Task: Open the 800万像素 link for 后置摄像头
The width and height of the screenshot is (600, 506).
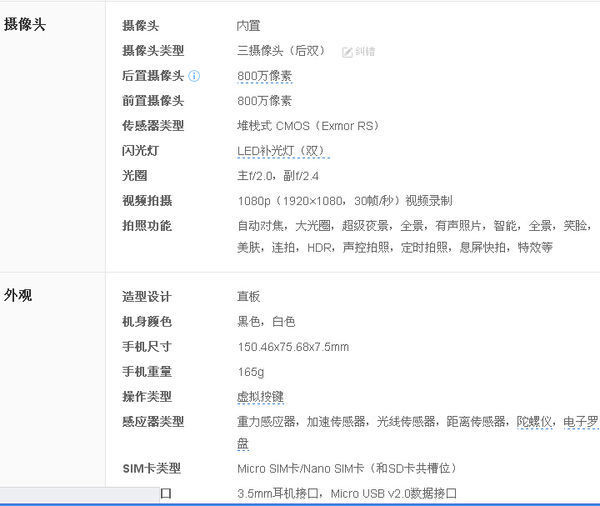Action: click(264, 76)
